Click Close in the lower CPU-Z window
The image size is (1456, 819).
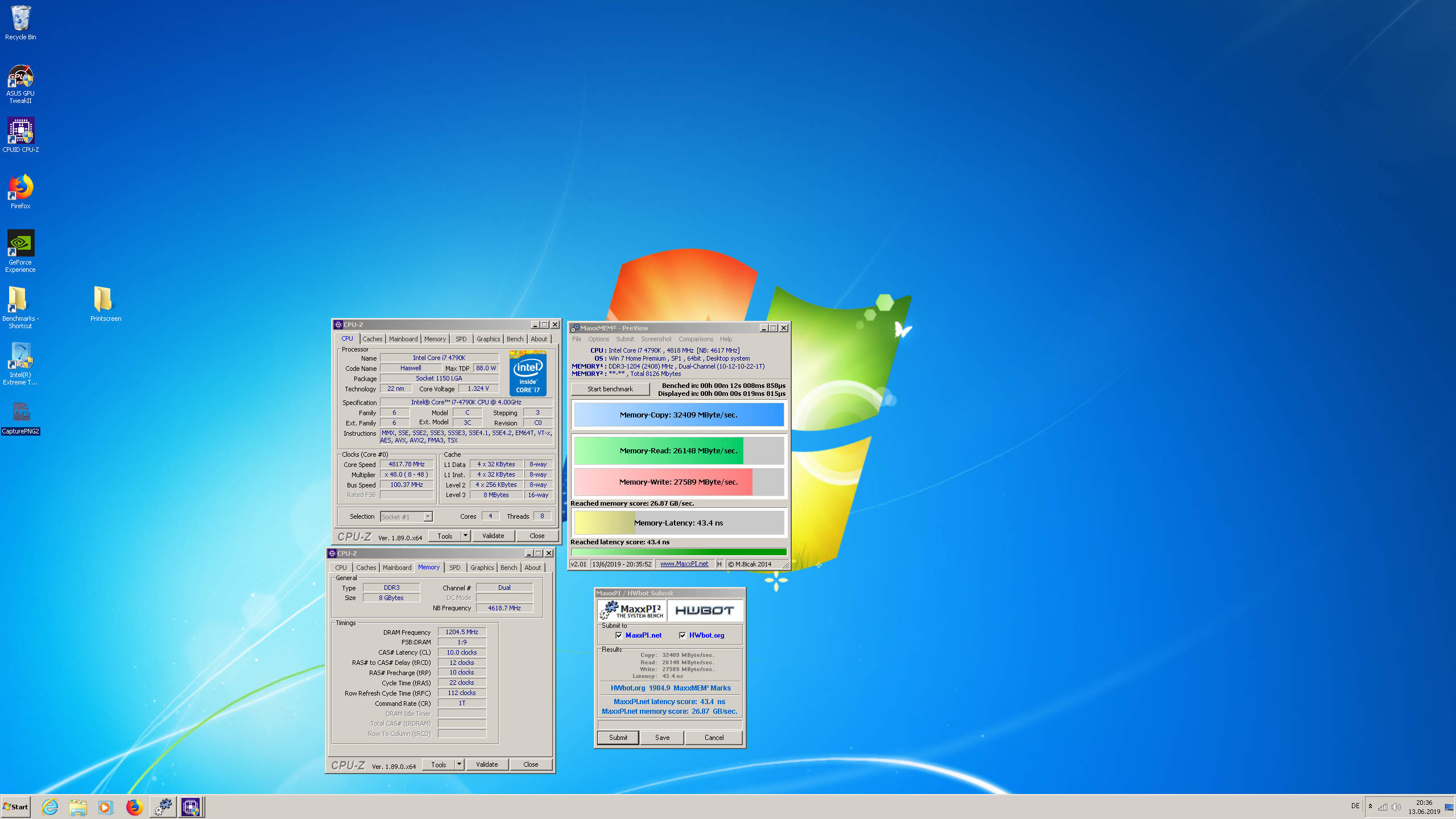click(531, 764)
